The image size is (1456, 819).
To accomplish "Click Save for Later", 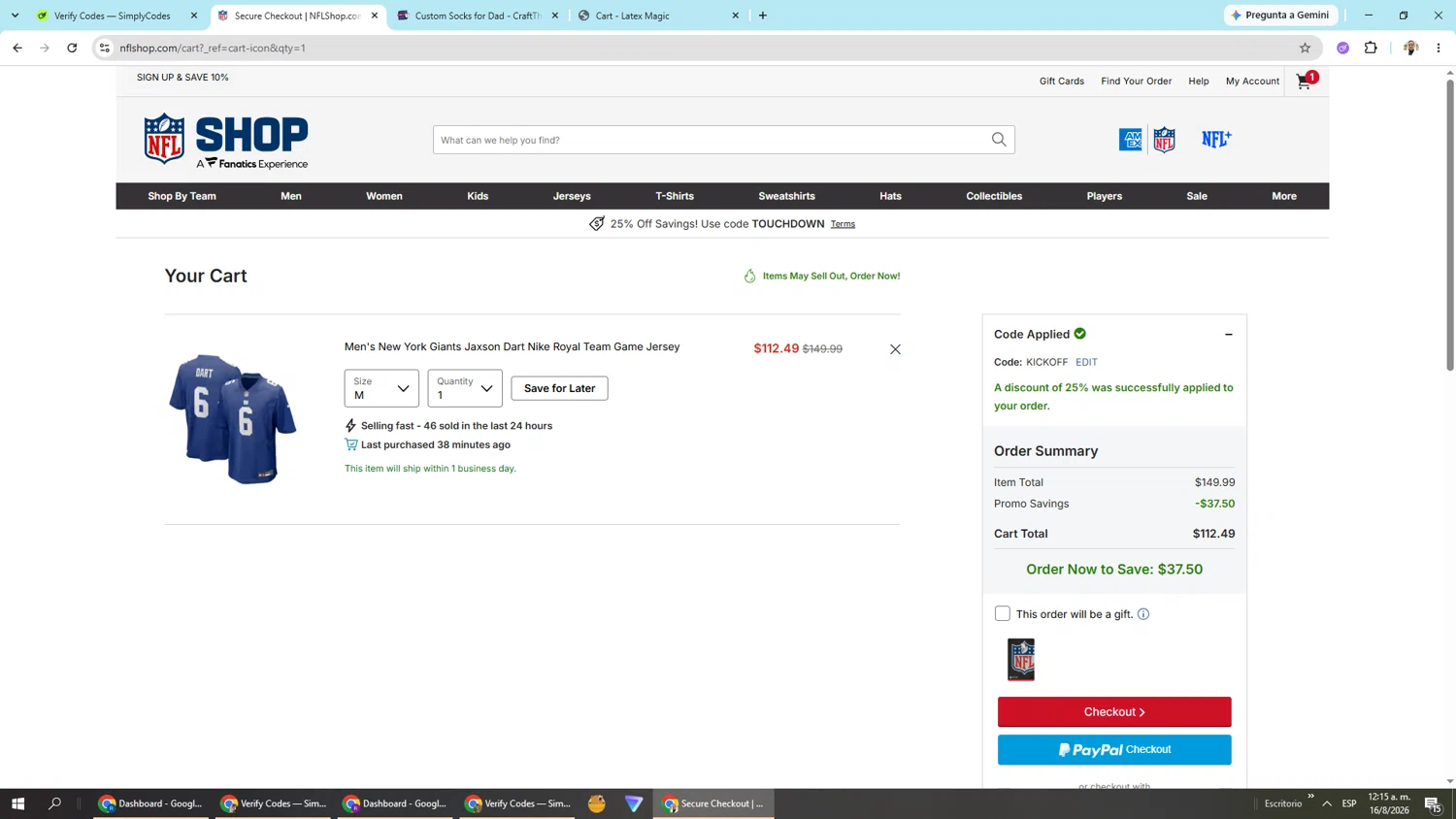I will point(559,388).
